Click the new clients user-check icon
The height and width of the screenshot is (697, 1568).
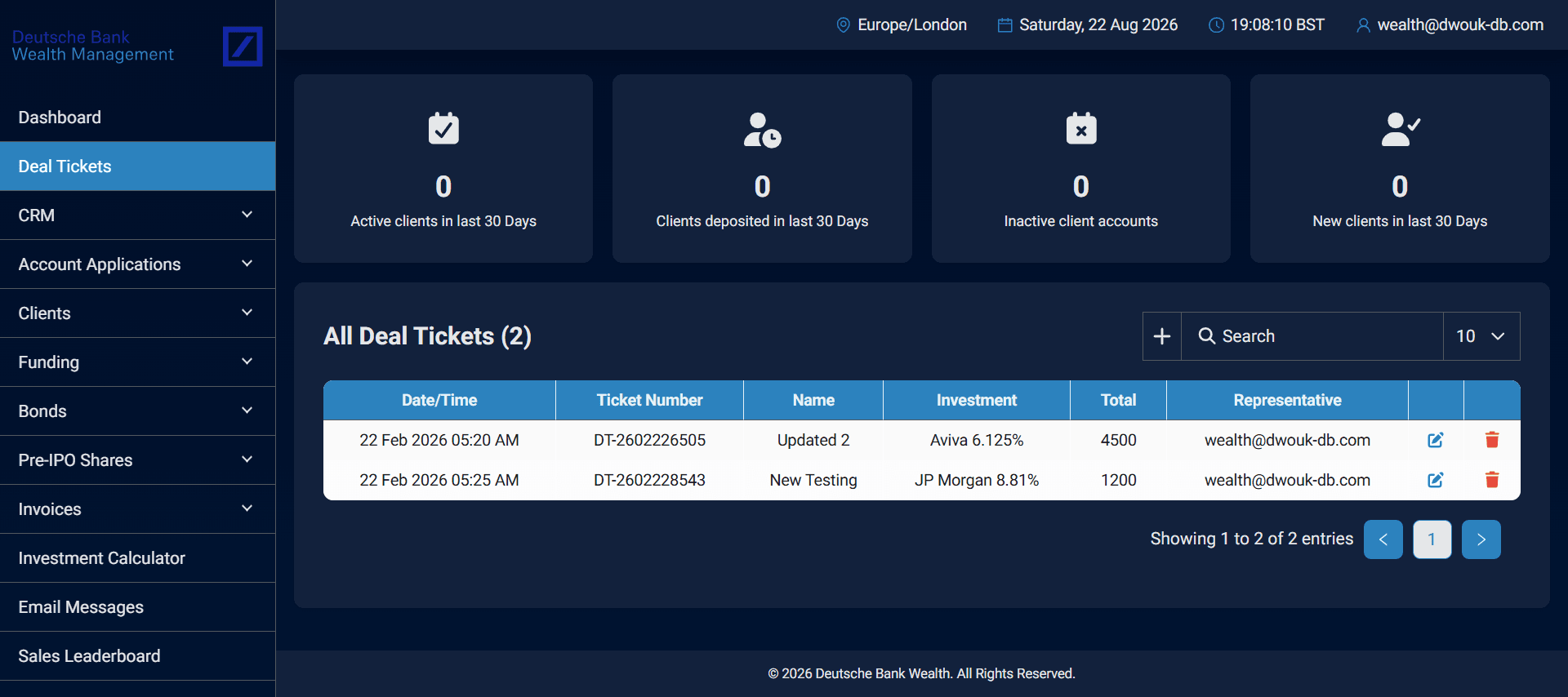coord(1401,129)
